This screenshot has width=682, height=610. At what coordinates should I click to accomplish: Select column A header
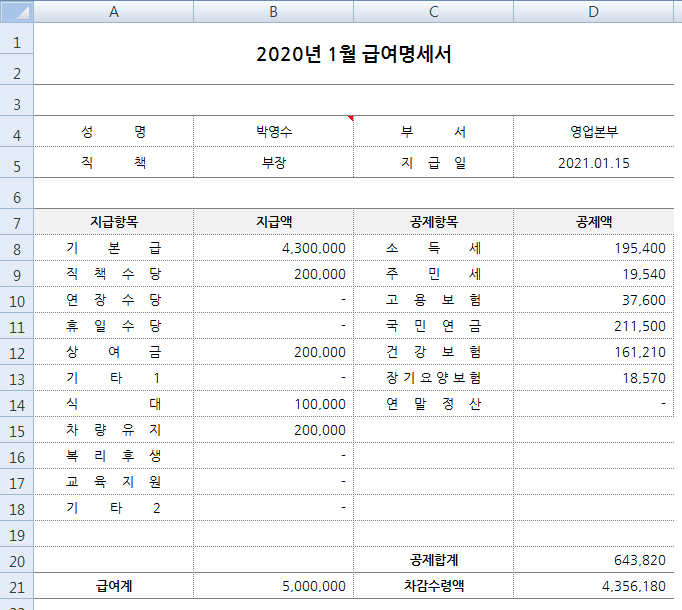pyautogui.click(x=114, y=11)
